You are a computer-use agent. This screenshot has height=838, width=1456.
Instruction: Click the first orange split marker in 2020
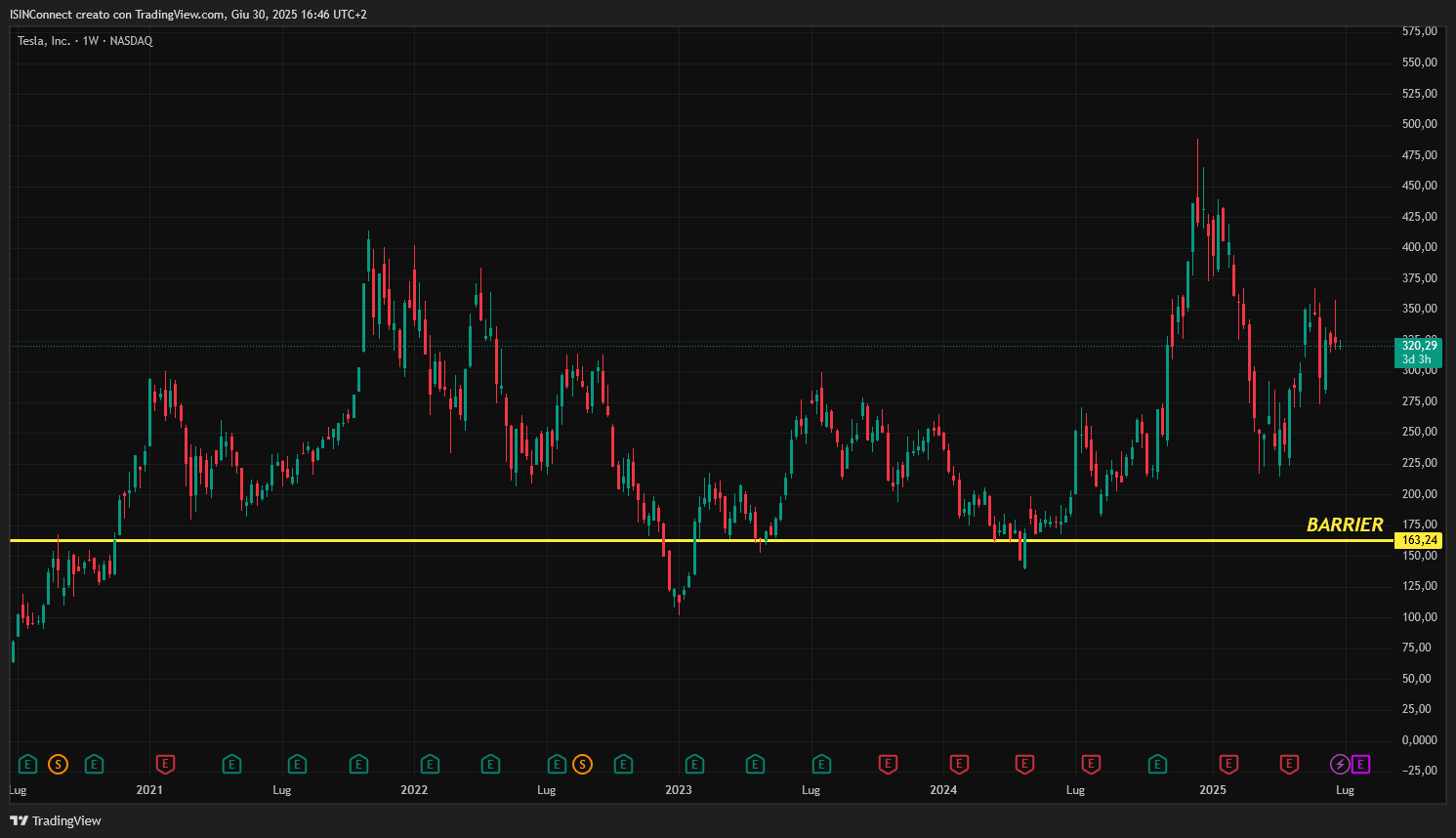[59, 764]
